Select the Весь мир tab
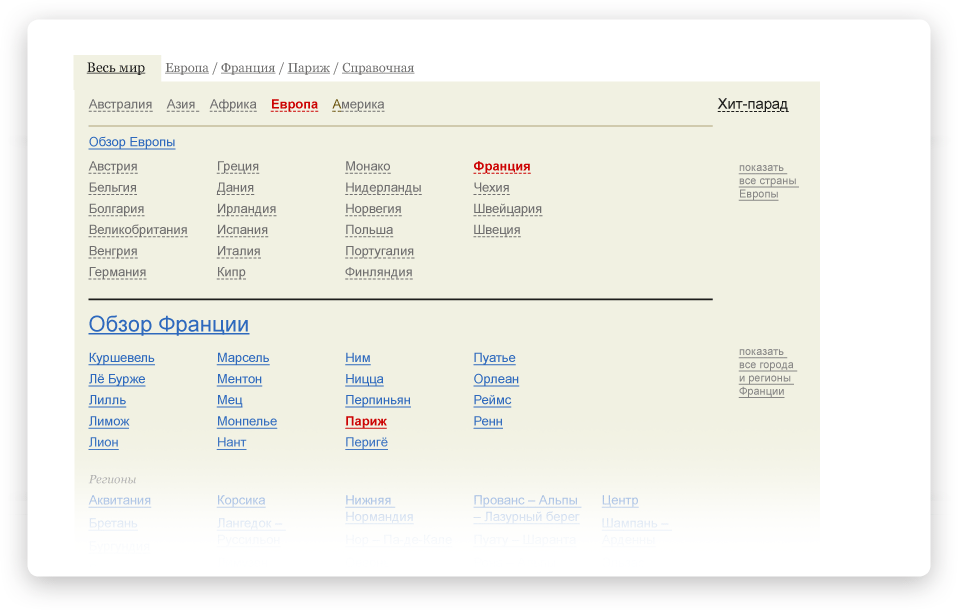The width and height of the screenshot is (958, 610). click(x=116, y=68)
